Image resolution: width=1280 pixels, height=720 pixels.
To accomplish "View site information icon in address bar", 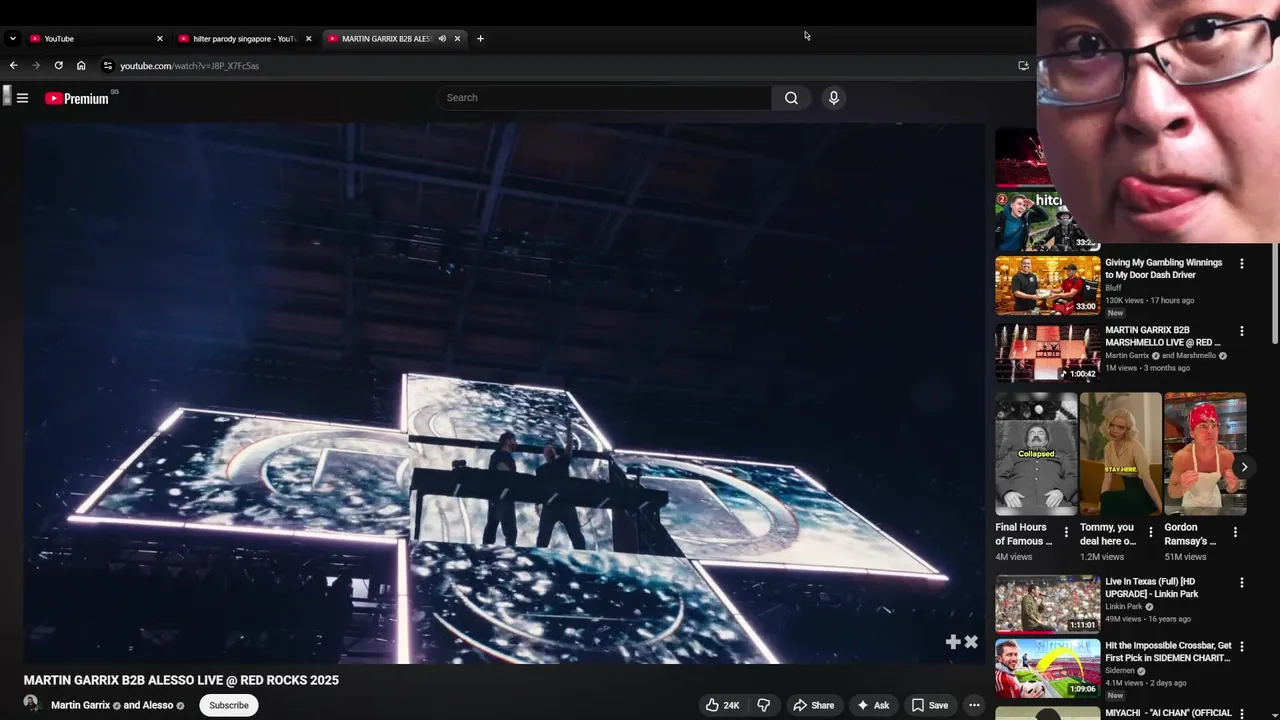I will (x=108, y=66).
